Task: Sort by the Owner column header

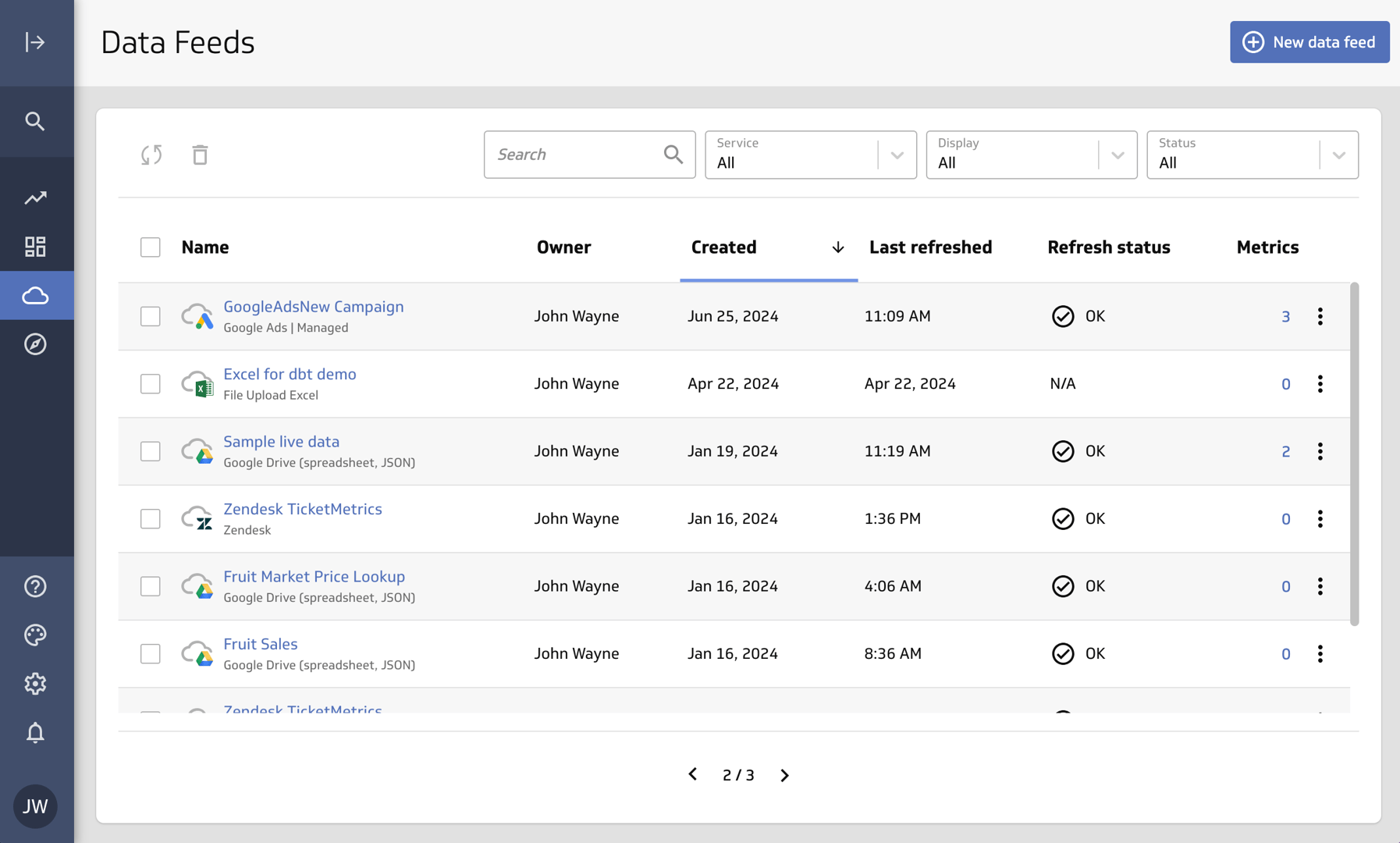Action: pyautogui.click(x=563, y=247)
